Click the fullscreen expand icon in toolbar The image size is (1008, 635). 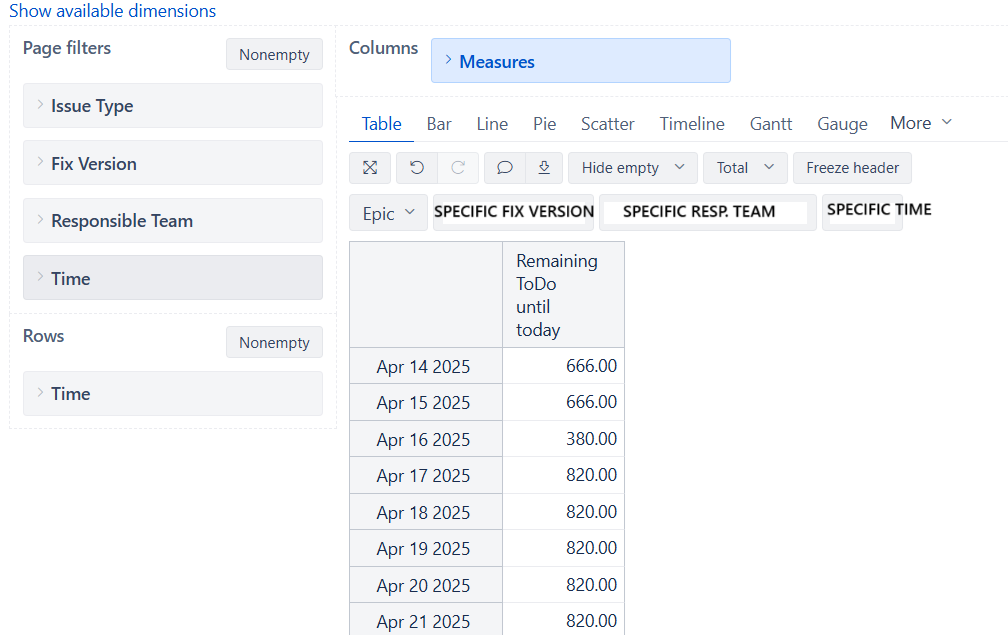(x=370, y=168)
